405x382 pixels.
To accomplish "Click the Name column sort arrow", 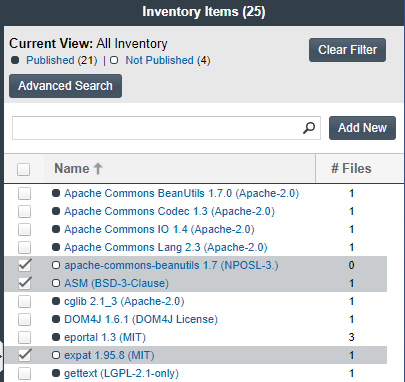I will pyautogui.click(x=98, y=168).
